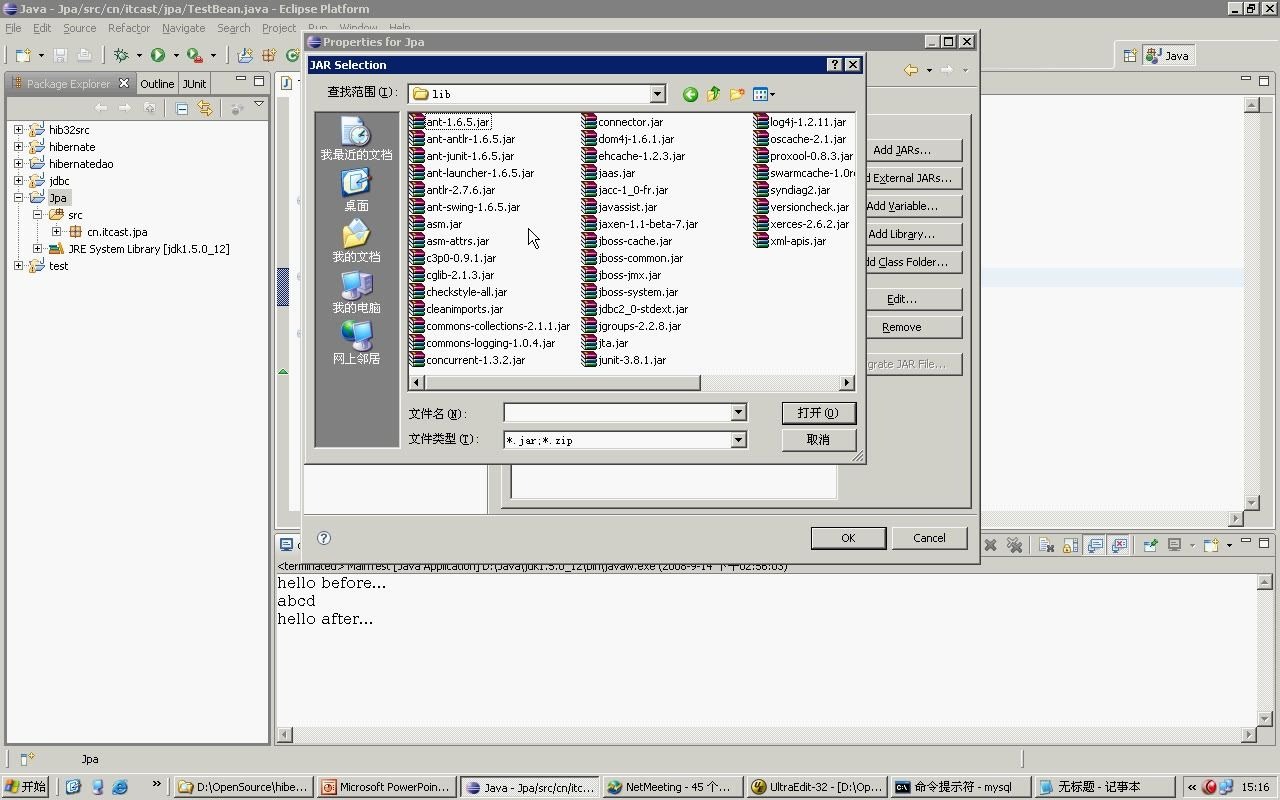Click the New wizard toolbar icon
This screenshot has width=1280, height=800.
(x=23, y=56)
